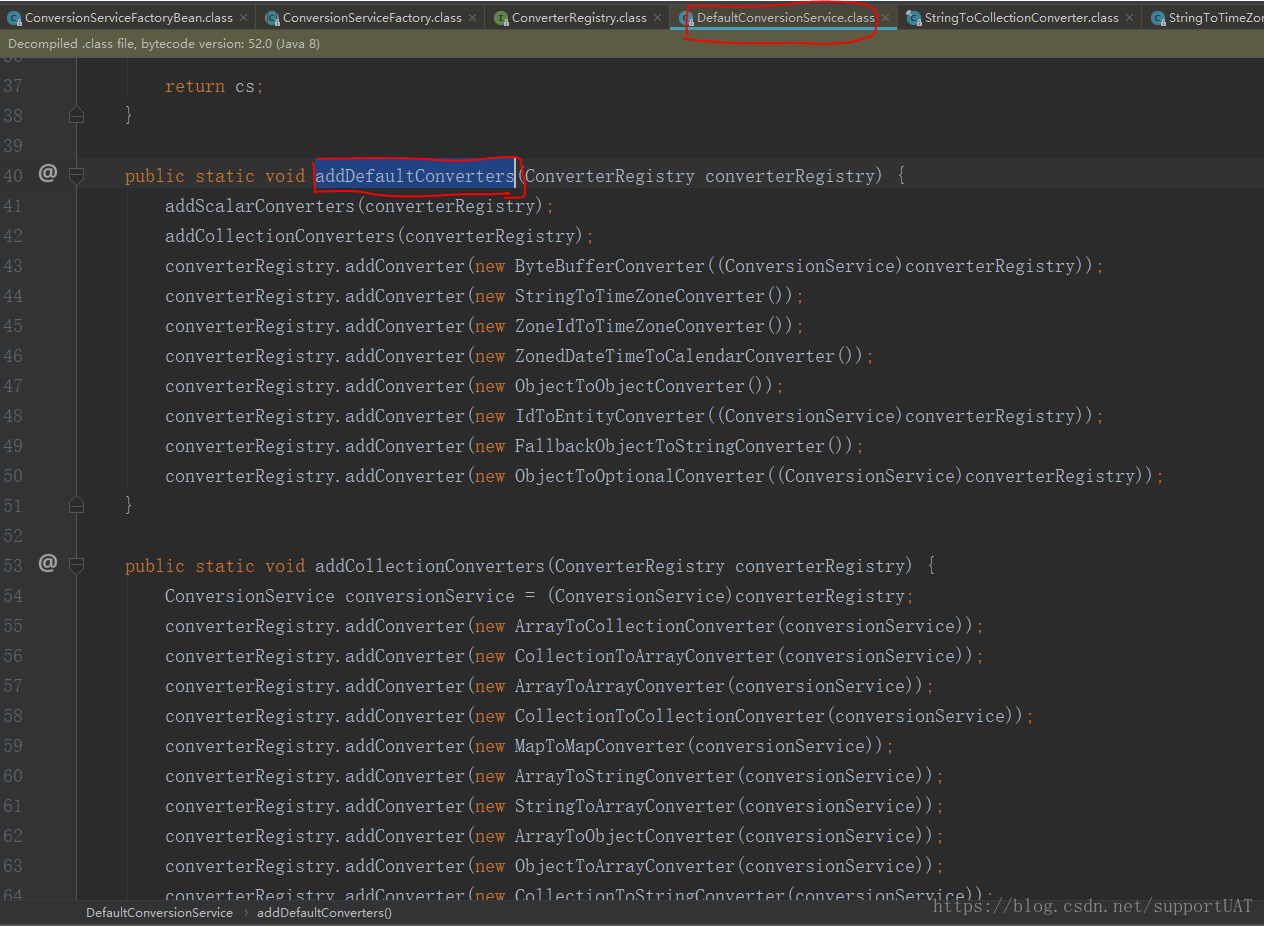Close the ConversionServiceFactory.class tab

[x=472, y=18]
